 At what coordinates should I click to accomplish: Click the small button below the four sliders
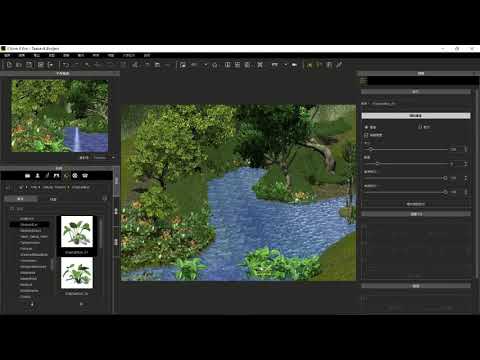click(x=416, y=204)
